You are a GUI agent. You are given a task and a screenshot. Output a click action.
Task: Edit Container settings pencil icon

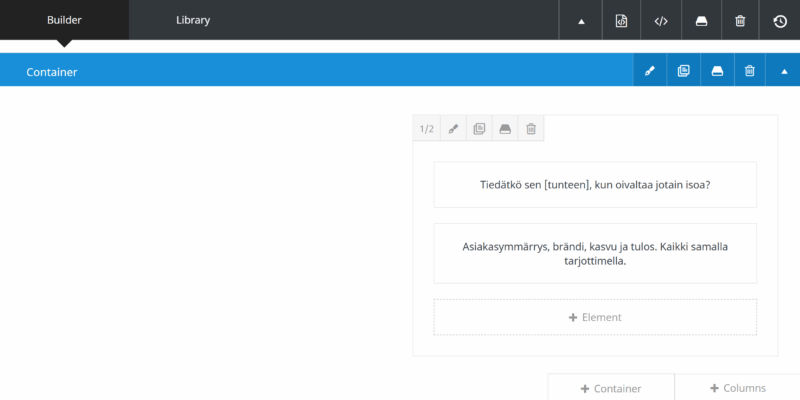pos(649,71)
